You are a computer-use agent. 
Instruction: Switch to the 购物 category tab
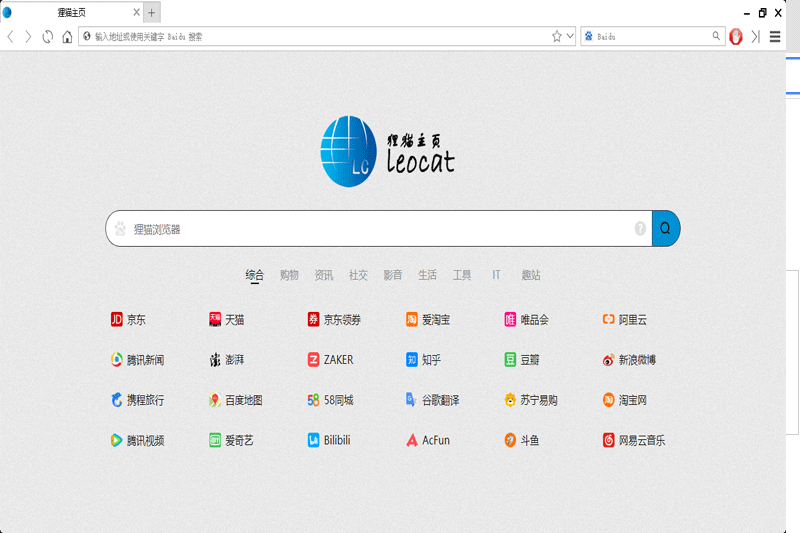pyautogui.click(x=289, y=275)
